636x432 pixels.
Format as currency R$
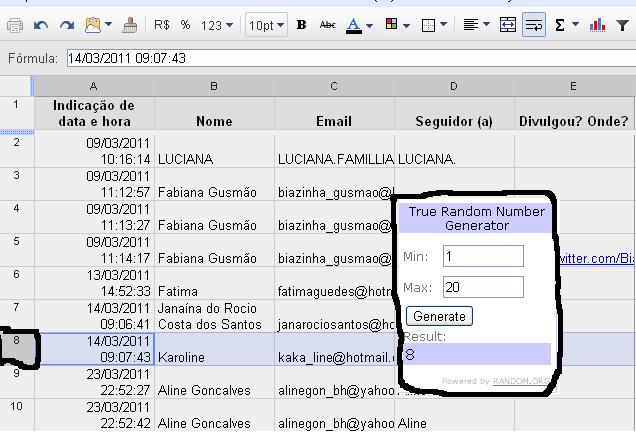tap(162, 25)
